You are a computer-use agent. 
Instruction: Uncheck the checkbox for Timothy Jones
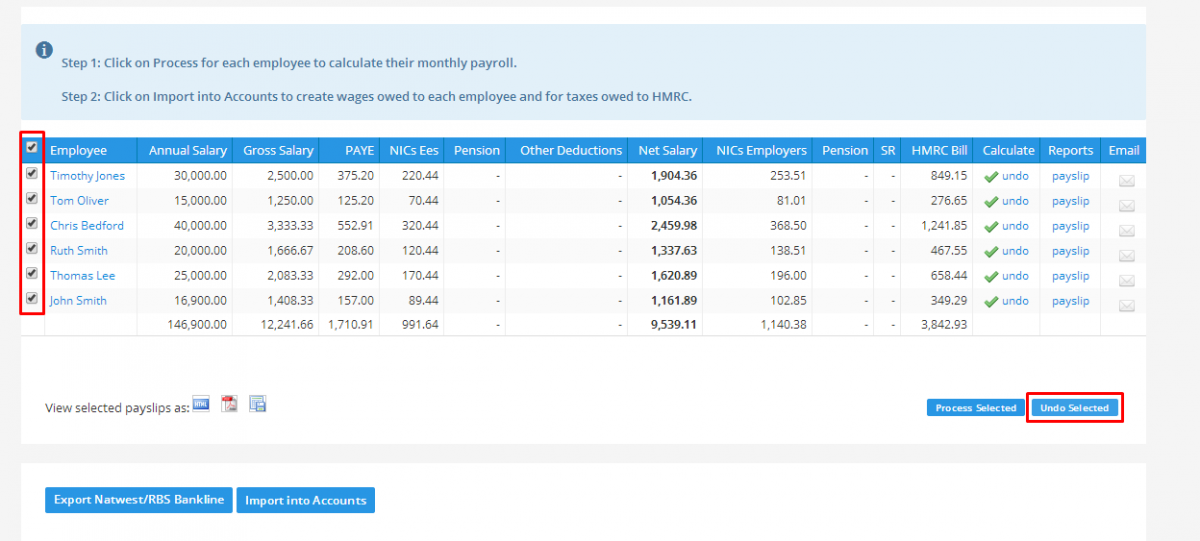click(32, 174)
